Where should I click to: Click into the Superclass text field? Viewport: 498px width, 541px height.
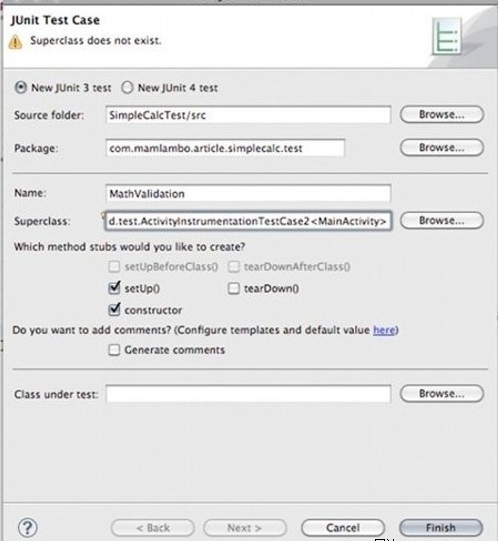[248, 221]
